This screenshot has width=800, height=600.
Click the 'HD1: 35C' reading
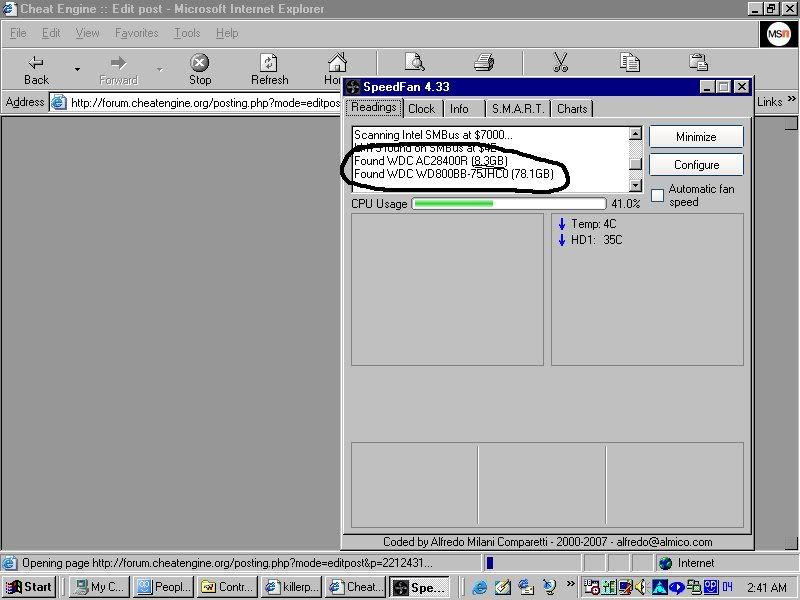coord(596,240)
